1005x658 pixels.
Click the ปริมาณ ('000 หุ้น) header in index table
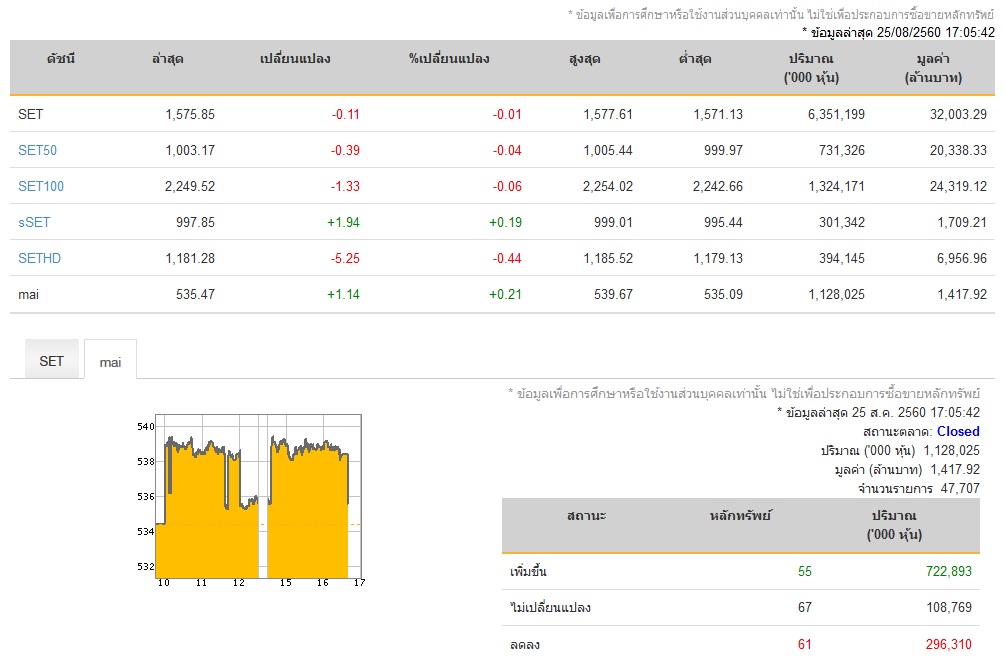pos(811,68)
